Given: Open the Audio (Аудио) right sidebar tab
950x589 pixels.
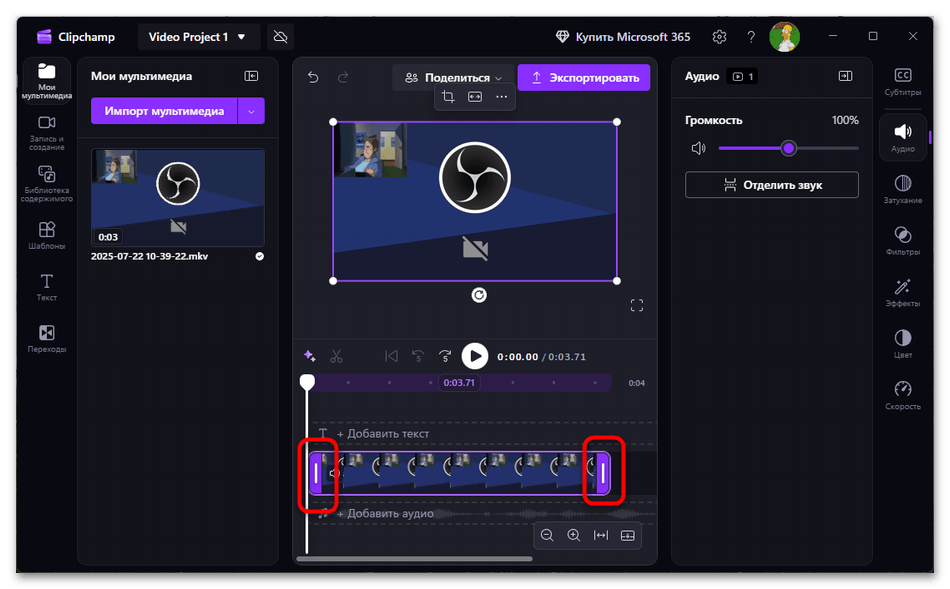Looking at the screenshot, I should 903,138.
